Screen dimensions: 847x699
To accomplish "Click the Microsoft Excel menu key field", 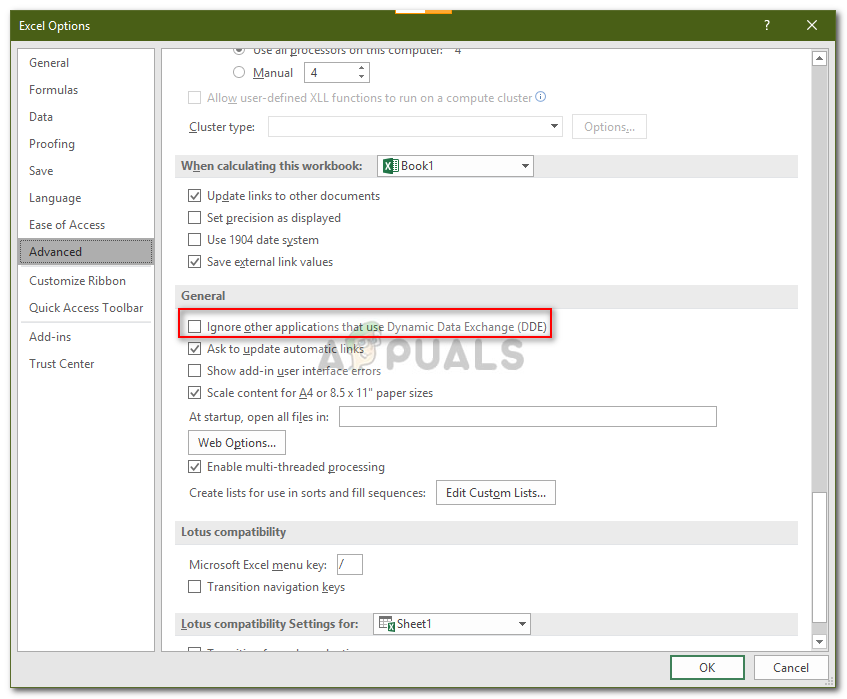I will [x=349, y=564].
